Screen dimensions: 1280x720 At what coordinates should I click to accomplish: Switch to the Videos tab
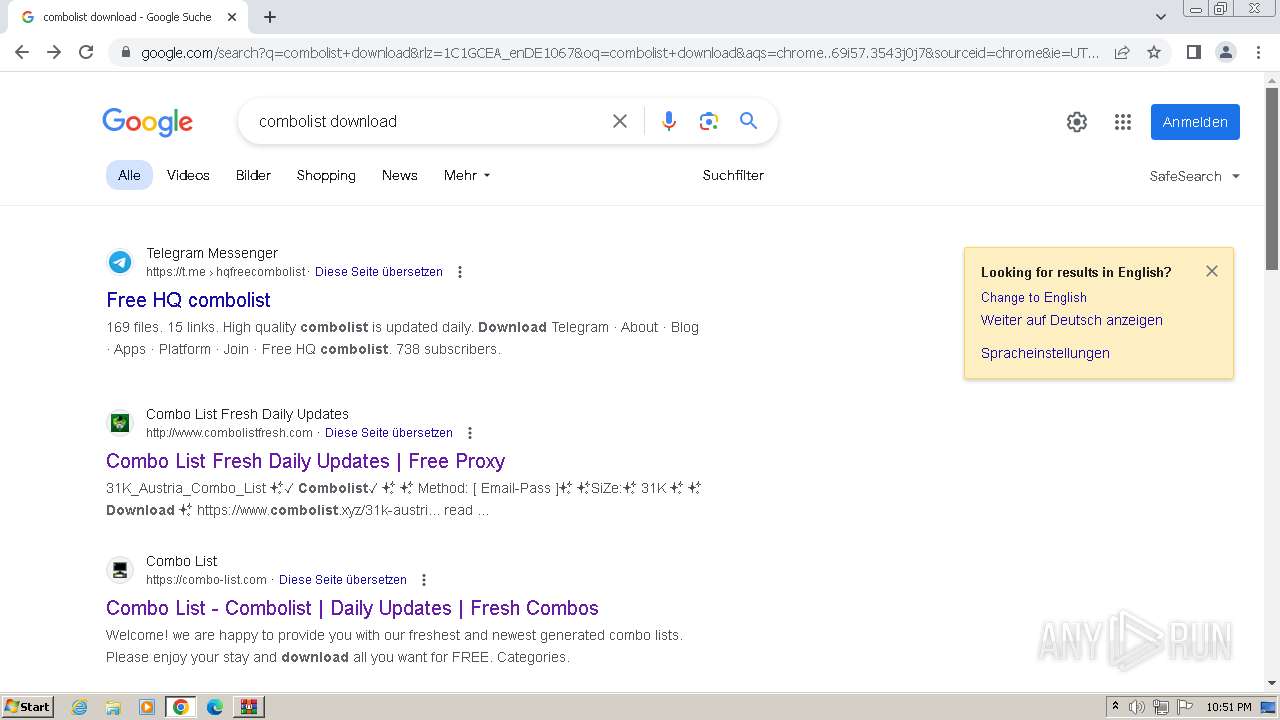(x=188, y=175)
